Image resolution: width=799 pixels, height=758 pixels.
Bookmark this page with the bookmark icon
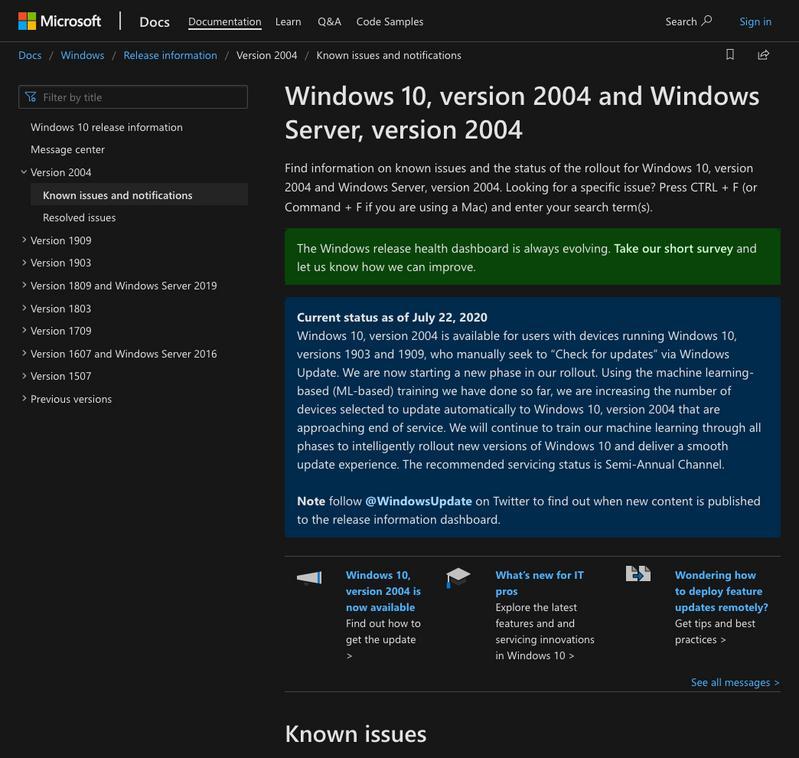(x=730, y=55)
